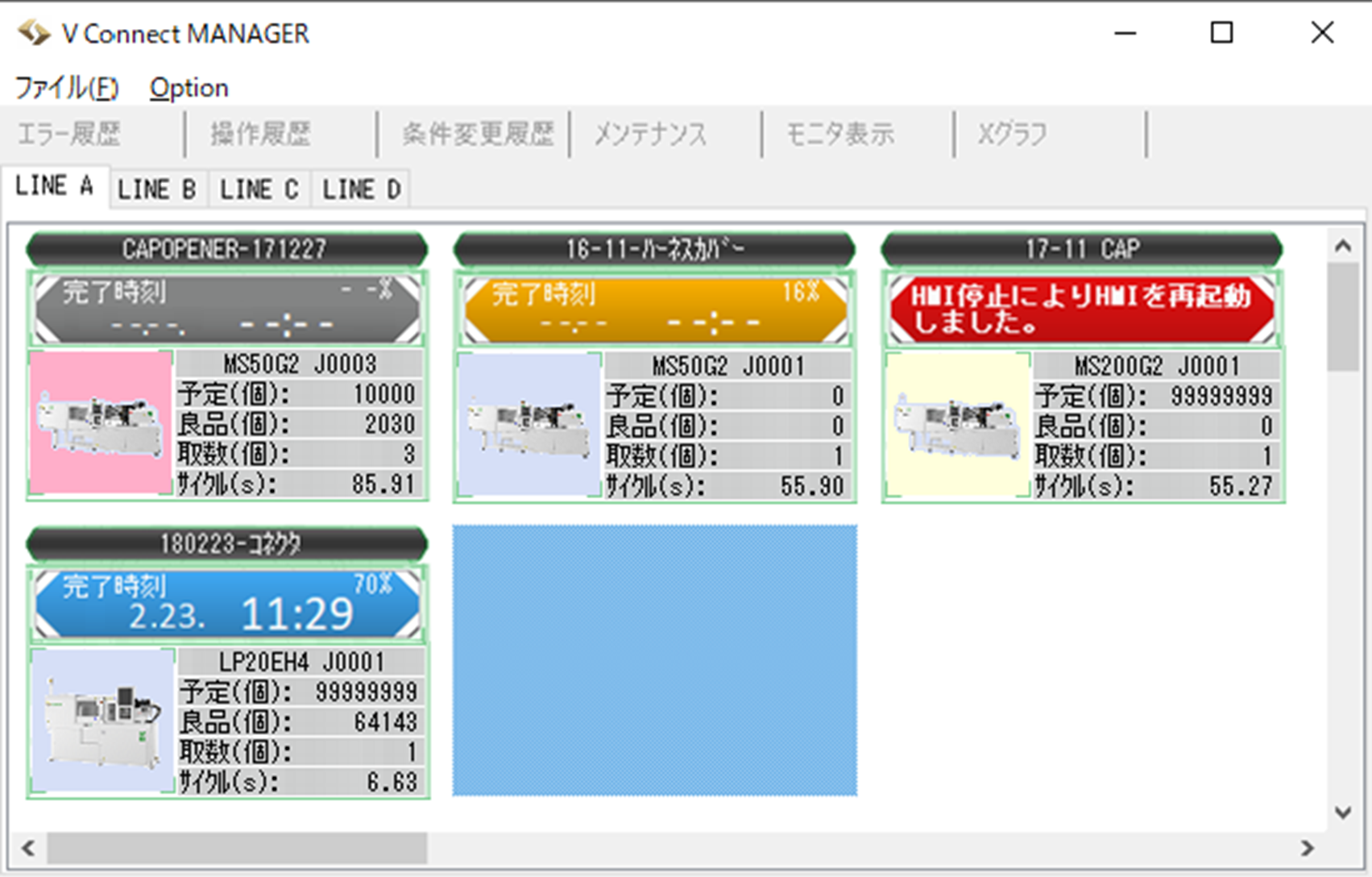Click cycle time value 85.91
The width and height of the screenshot is (1372, 877).
pyautogui.click(x=383, y=484)
